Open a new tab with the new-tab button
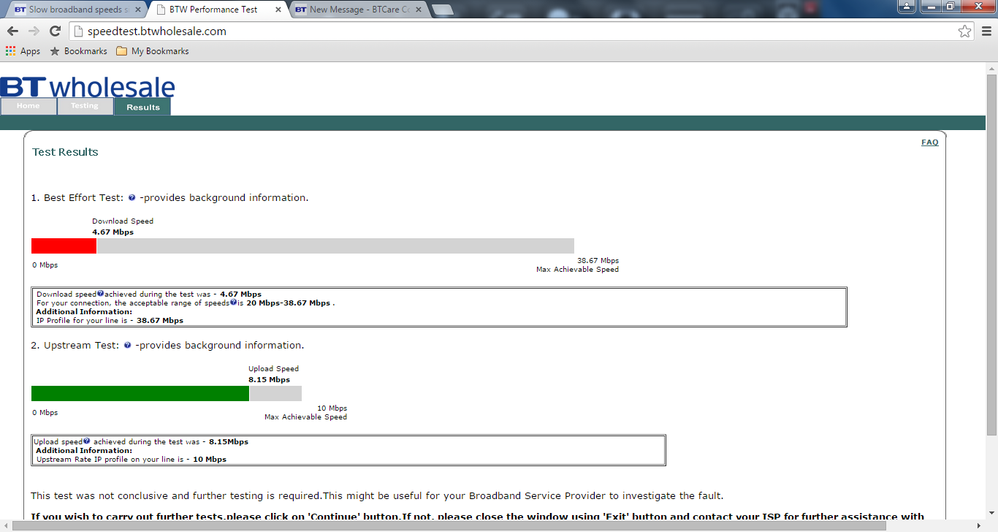998x532 pixels. [x=442, y=10]
